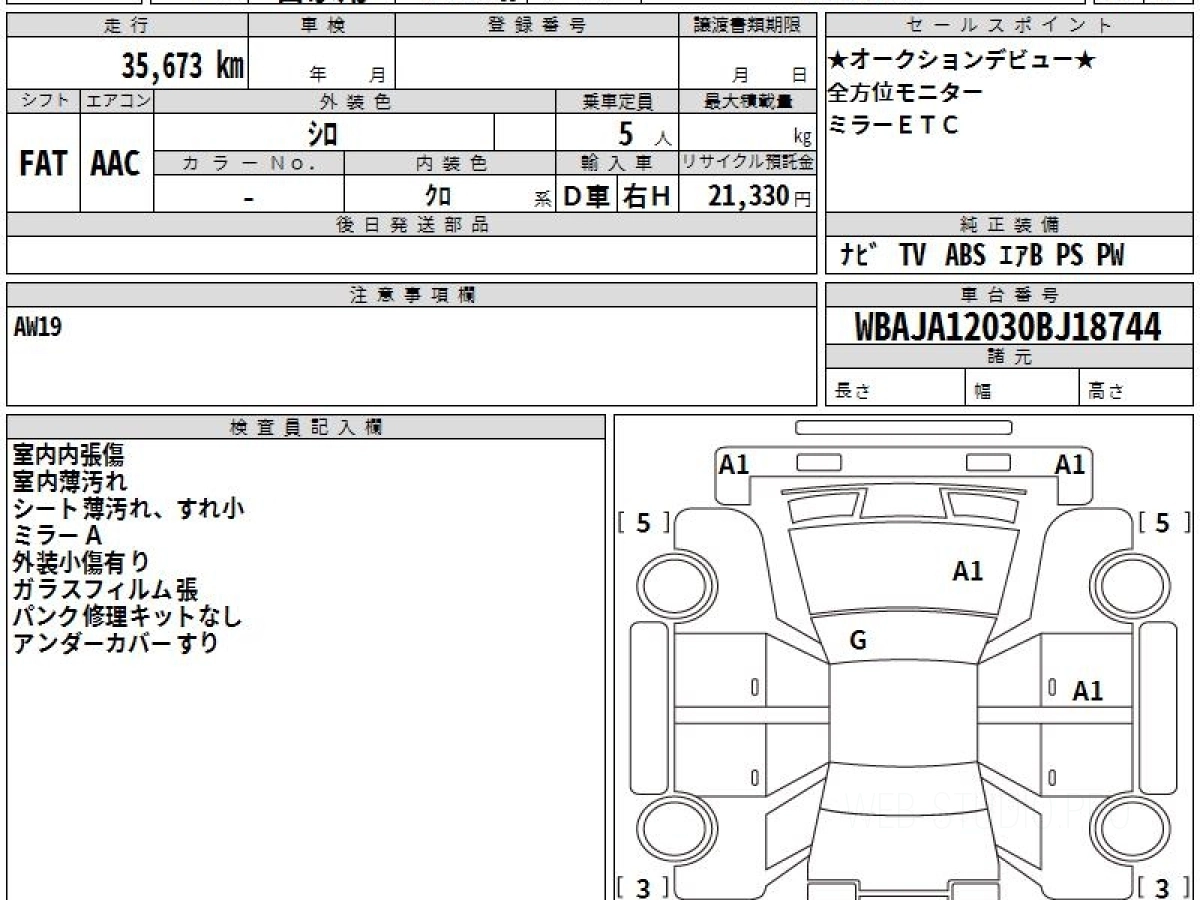Click the ミラーETC line
Screen dimensions: 1200x900
pos(894,125)
